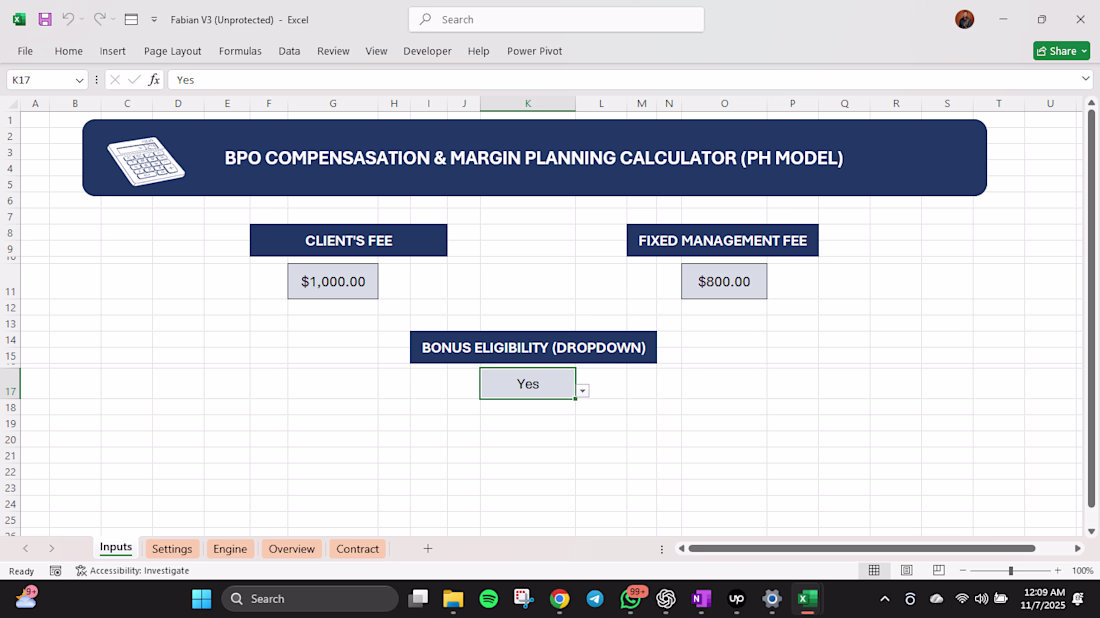Click the Save icon in title bar
The height and width of the screenshot is (618, 1100).
coord(45,20)
